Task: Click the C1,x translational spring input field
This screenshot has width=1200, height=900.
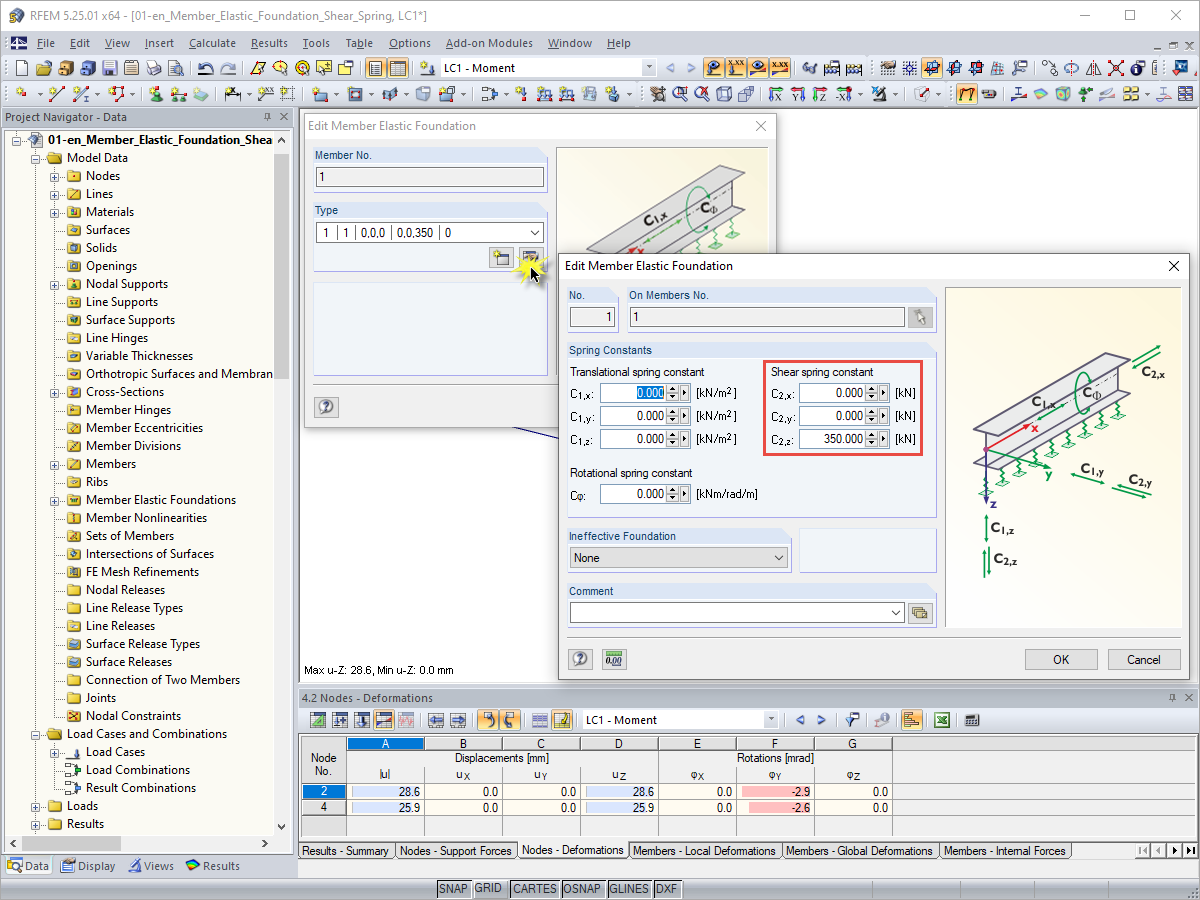Action: (633, 393)
